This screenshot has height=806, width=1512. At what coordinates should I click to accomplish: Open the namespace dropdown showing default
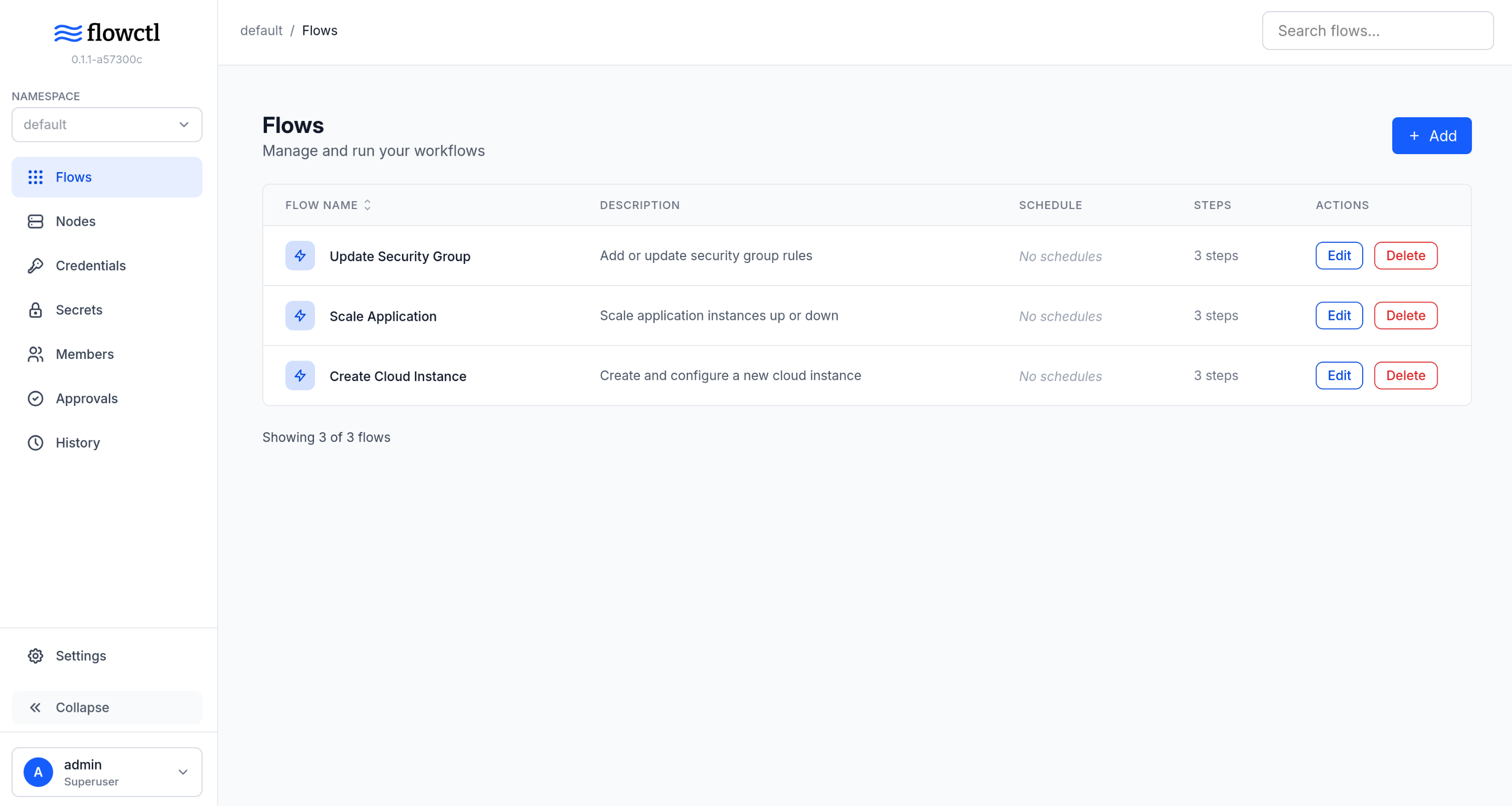point(107,125)
